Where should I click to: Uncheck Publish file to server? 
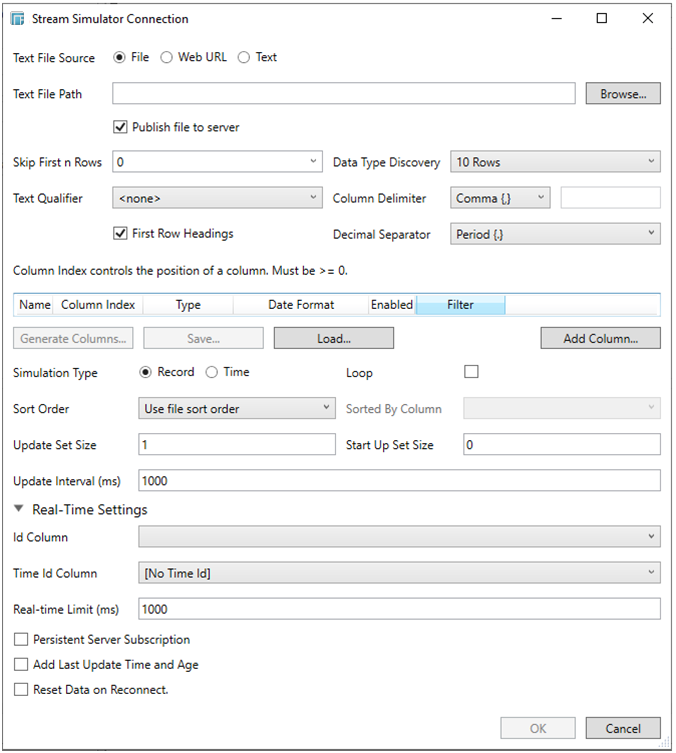tap(121, 128)
